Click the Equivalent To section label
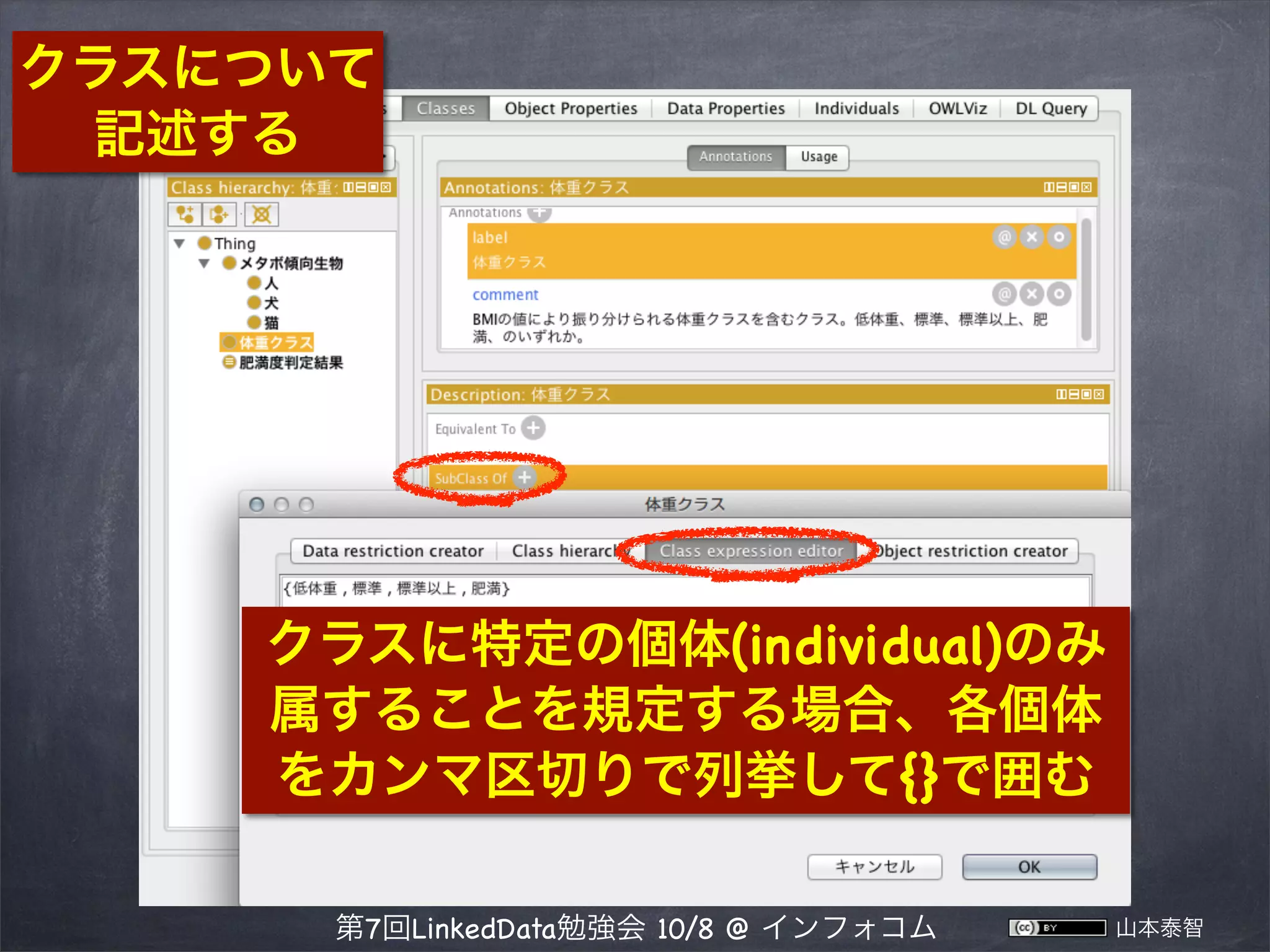This screenshot has height=952, width=1270. 475,429
